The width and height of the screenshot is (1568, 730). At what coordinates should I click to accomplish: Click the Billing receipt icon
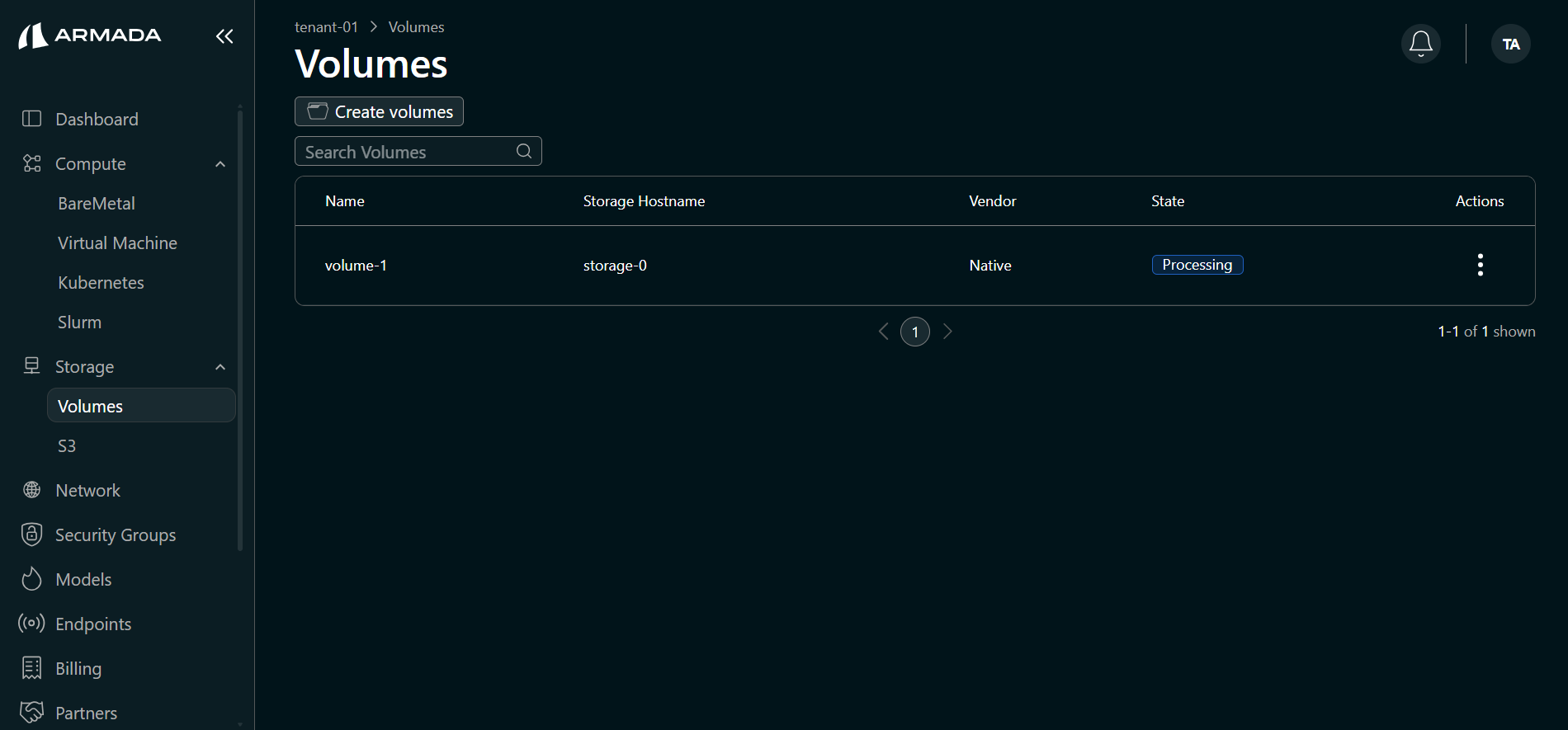point(31,668)
